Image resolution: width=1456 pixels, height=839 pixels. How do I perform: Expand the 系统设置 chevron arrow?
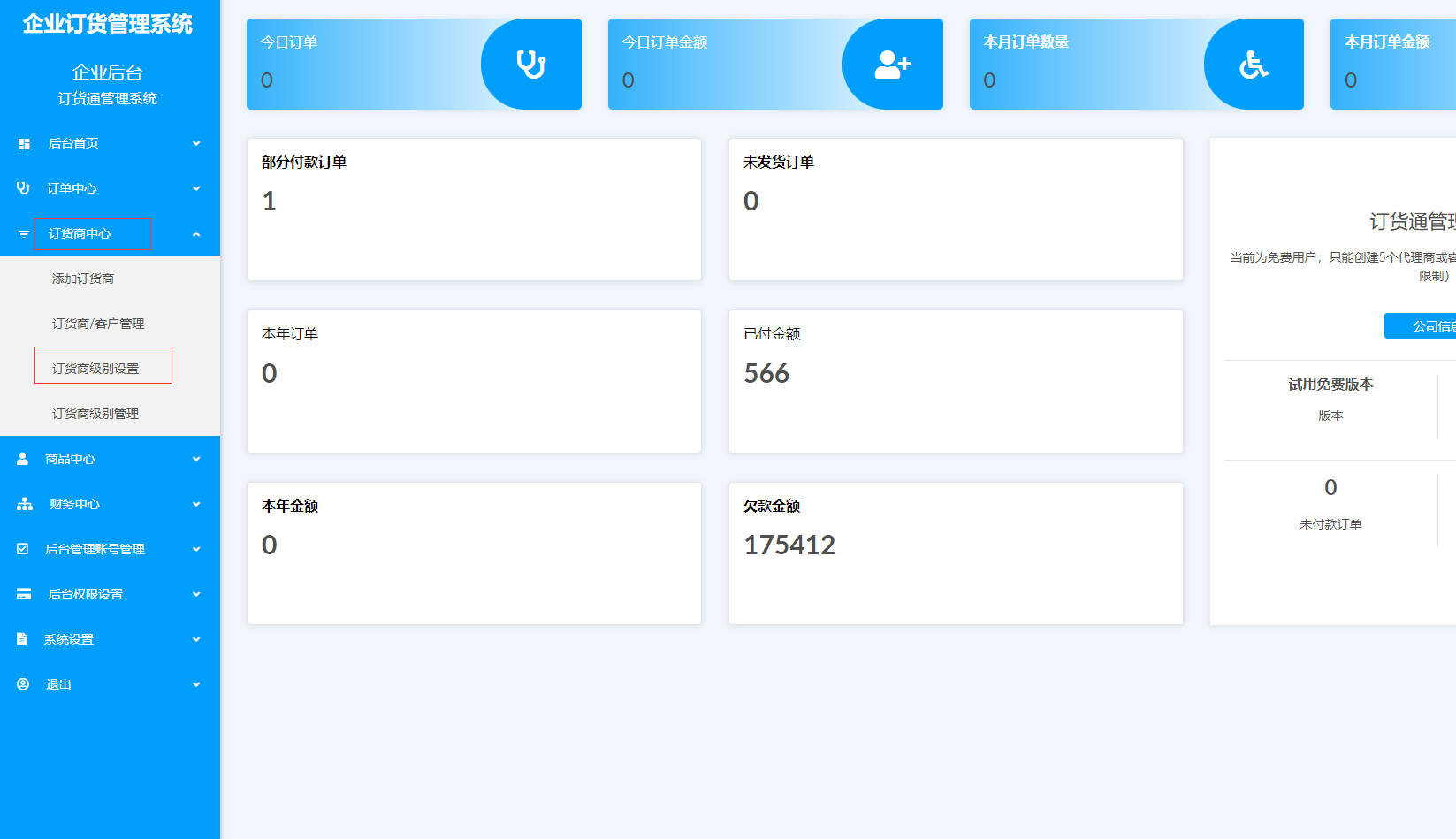196,639
